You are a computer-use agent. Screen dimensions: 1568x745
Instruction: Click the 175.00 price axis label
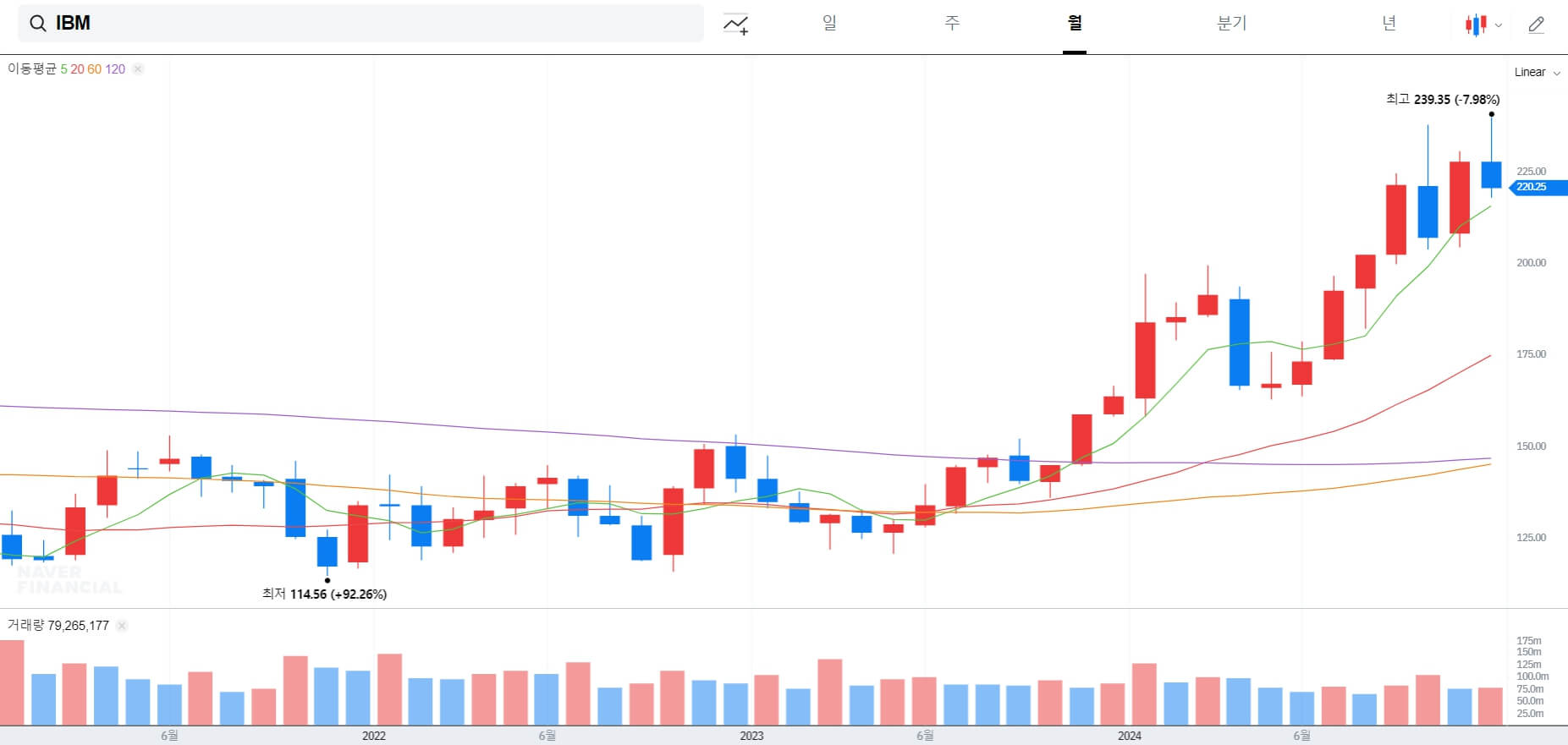pyautogui.click(x=1531, y=354)
